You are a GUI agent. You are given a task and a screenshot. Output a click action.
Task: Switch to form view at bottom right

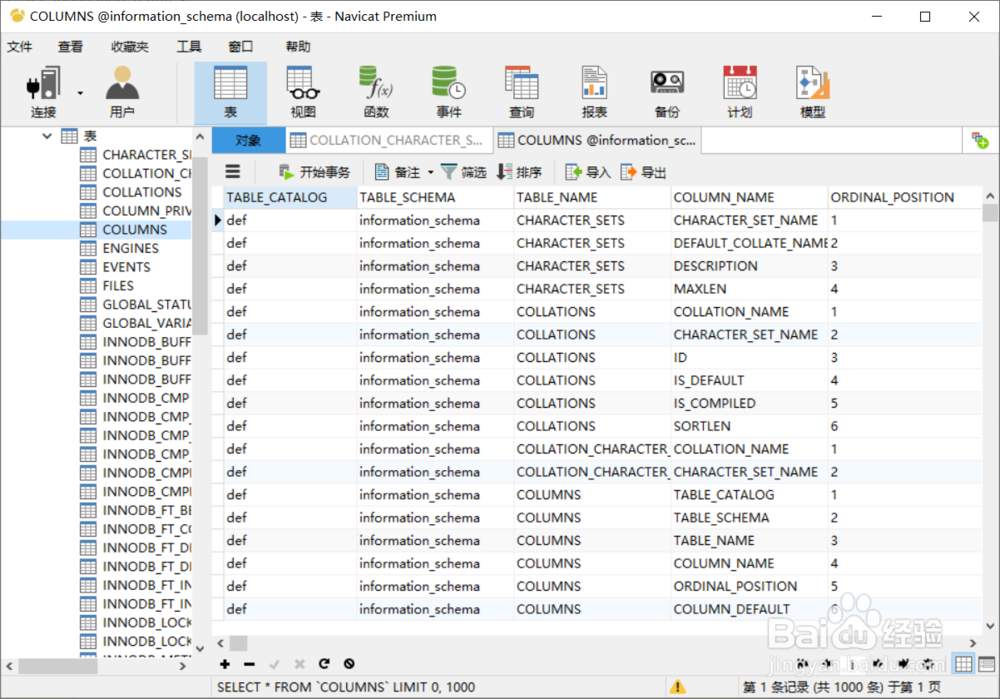[986, 663]
